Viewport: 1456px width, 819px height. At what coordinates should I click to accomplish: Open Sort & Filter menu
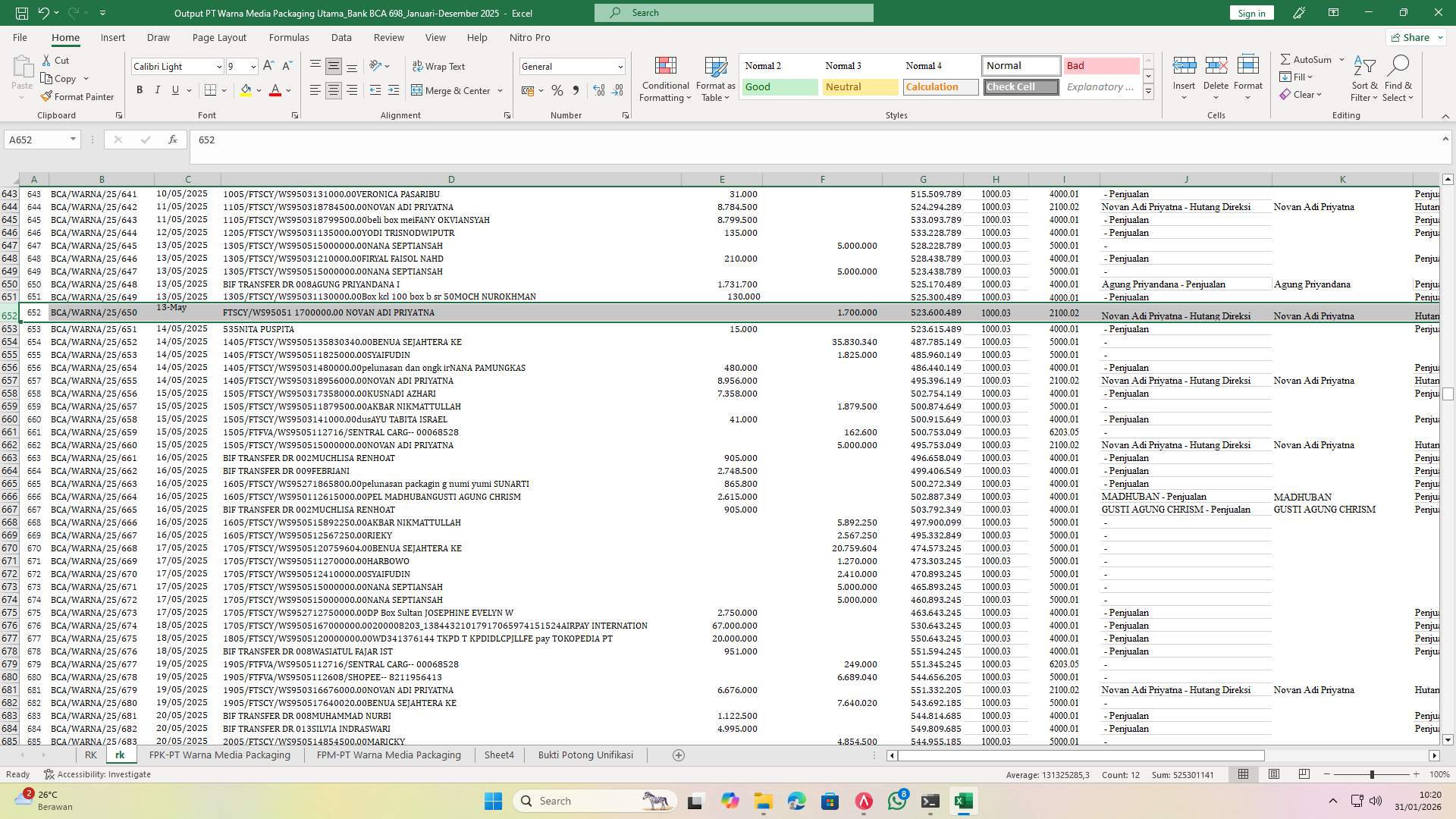[1363, 78]
